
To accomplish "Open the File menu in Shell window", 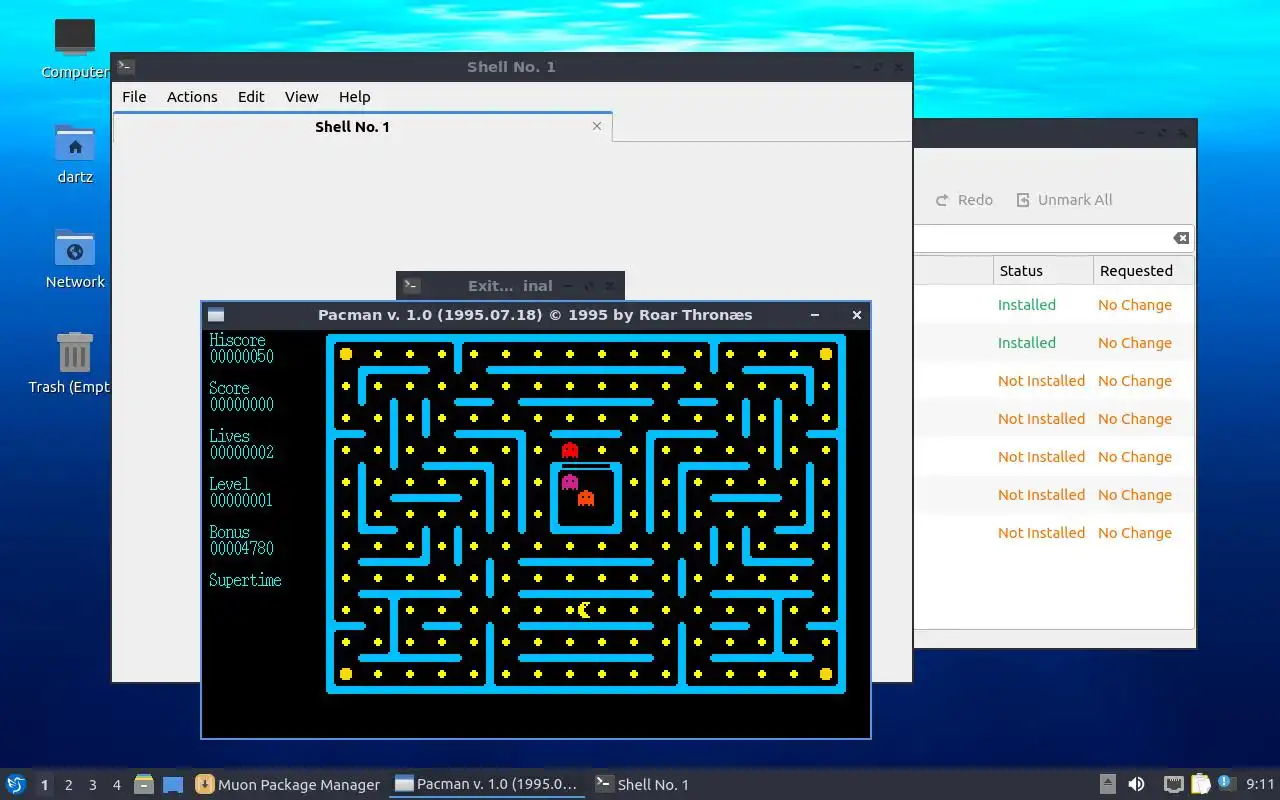I will pyautogui.click(x=134, y=97).
